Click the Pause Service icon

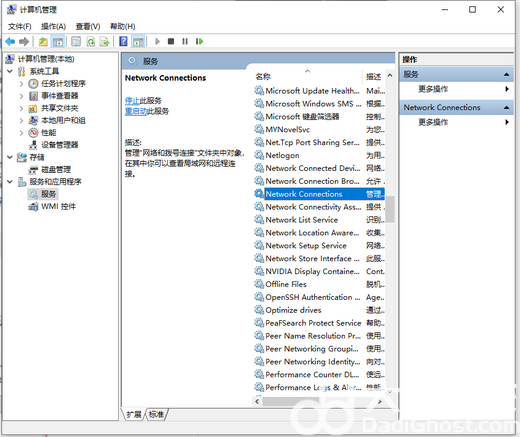point(185,41)
